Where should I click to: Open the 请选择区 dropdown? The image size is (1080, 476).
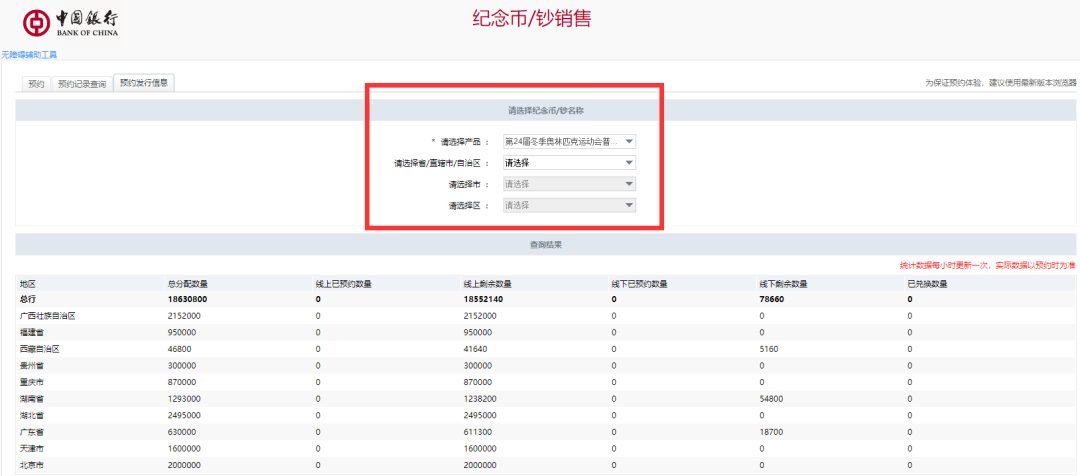(570, 205)
